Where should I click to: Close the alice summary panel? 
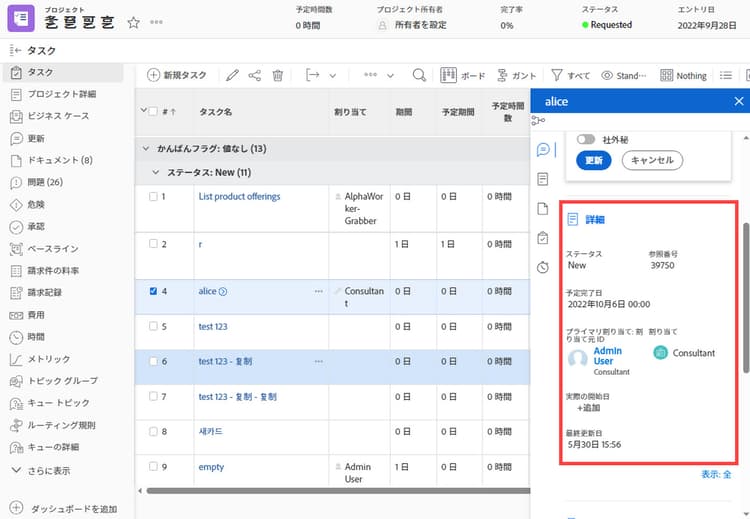(x=739, y=101)
